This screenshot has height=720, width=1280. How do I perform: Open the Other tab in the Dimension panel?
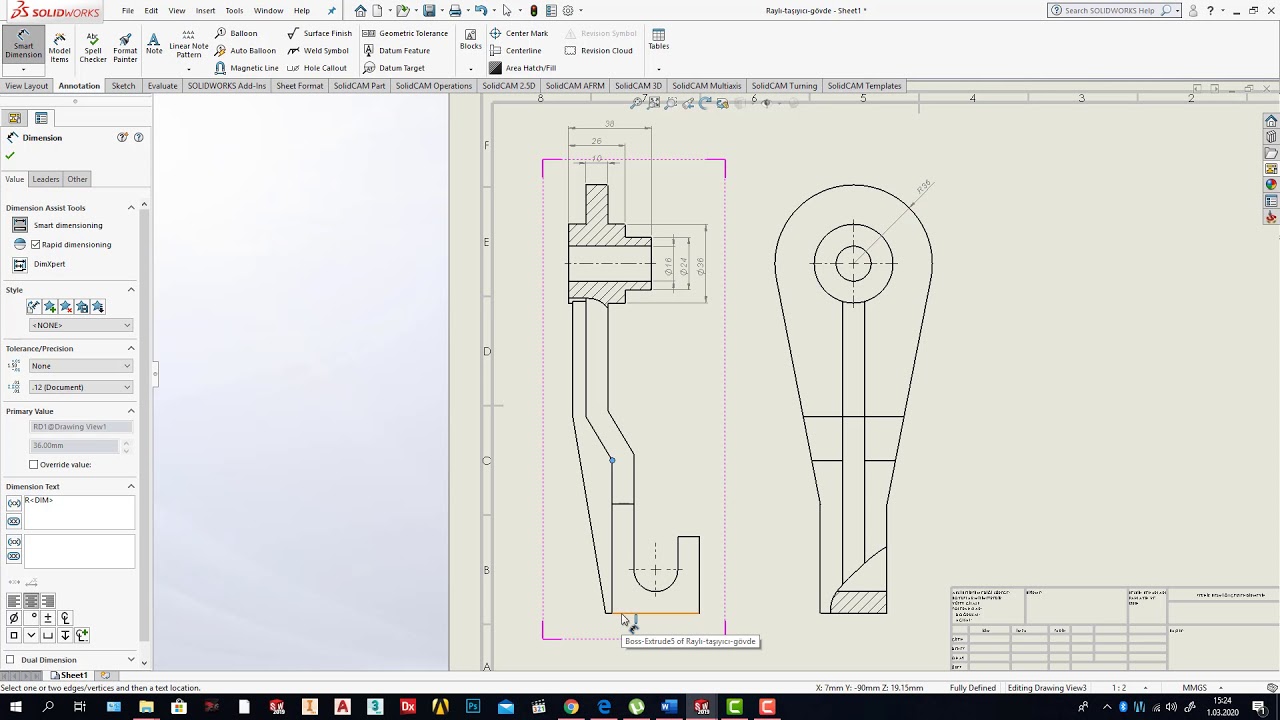[77, 179]
